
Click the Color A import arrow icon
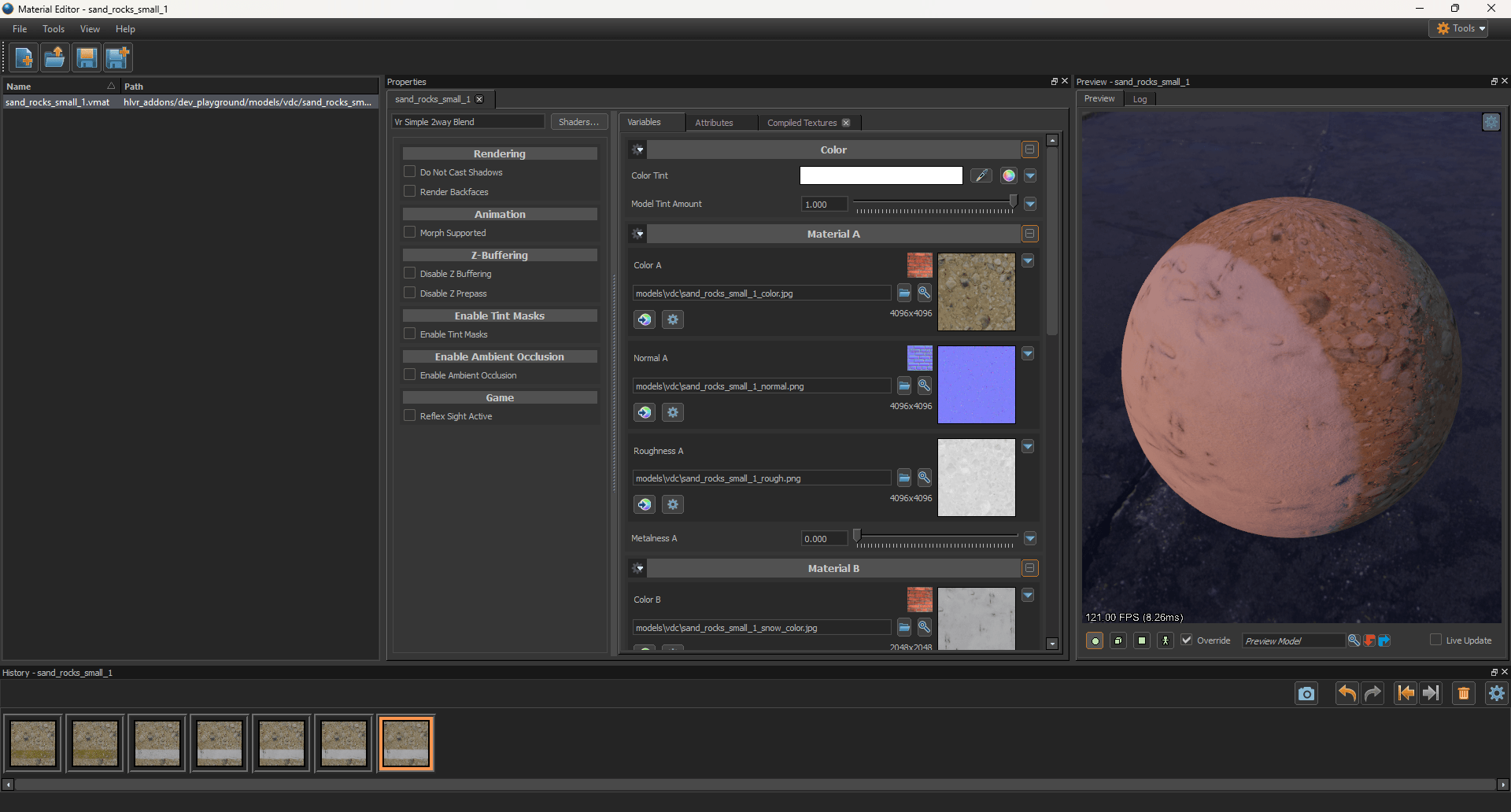coord(645,319)
